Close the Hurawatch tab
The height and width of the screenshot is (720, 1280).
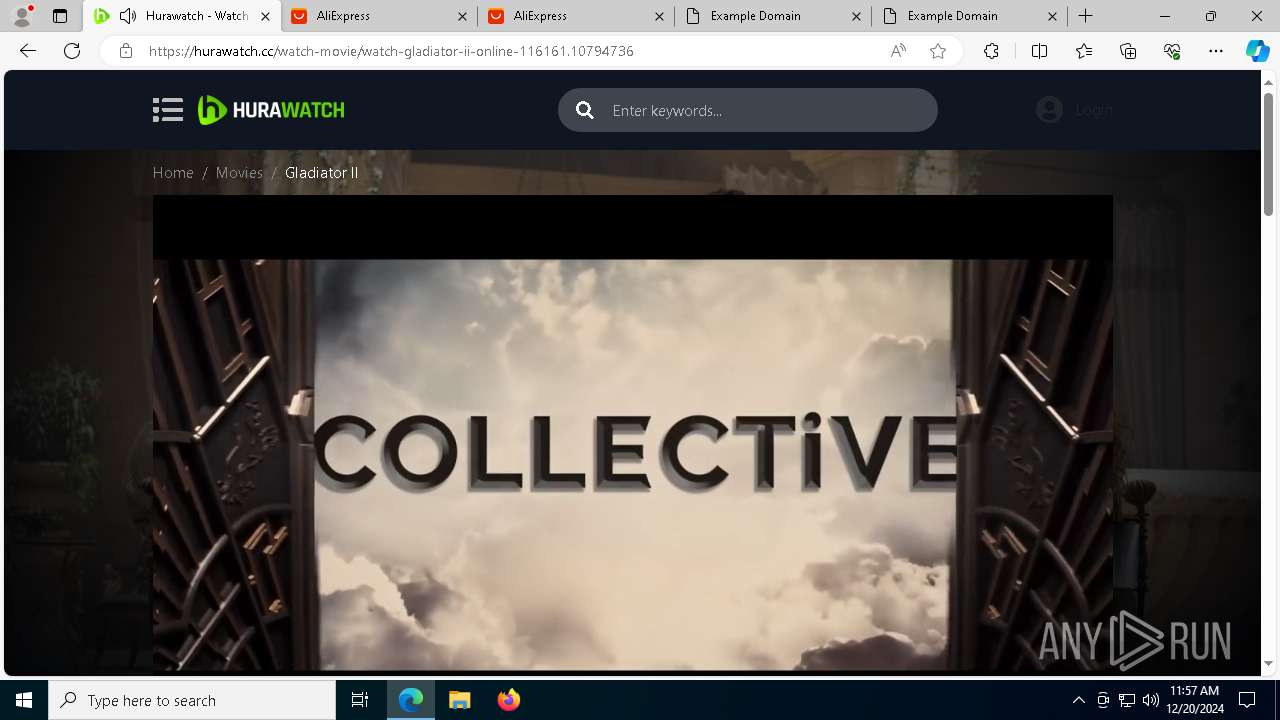(264, 16)
